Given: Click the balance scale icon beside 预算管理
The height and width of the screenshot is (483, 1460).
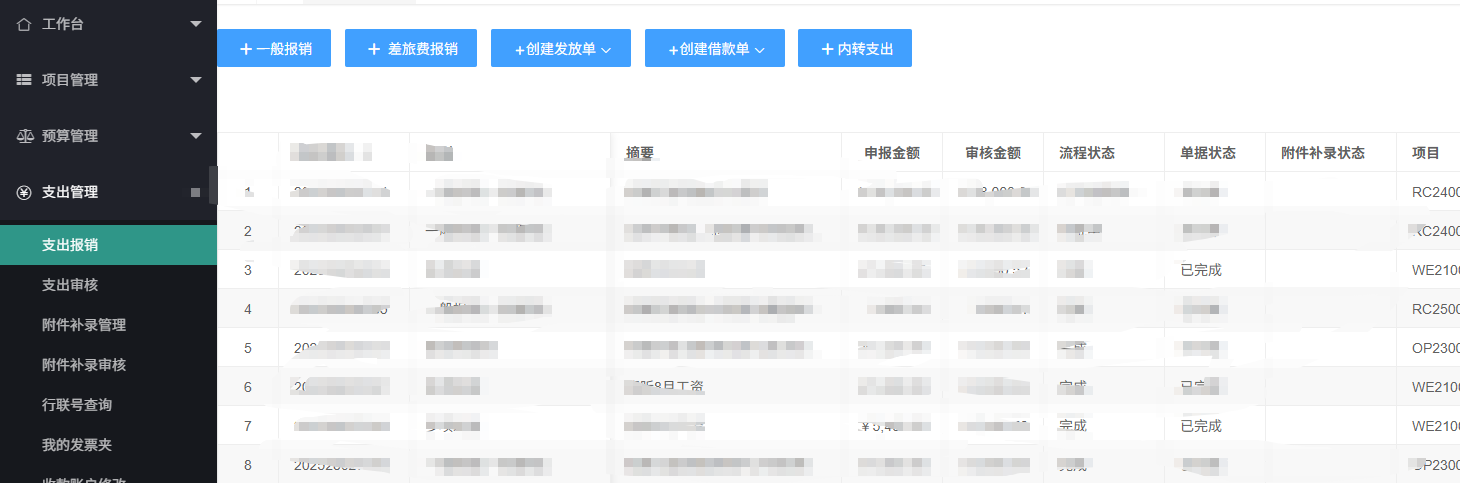Looking at the screenshot, I should [25, 136].
